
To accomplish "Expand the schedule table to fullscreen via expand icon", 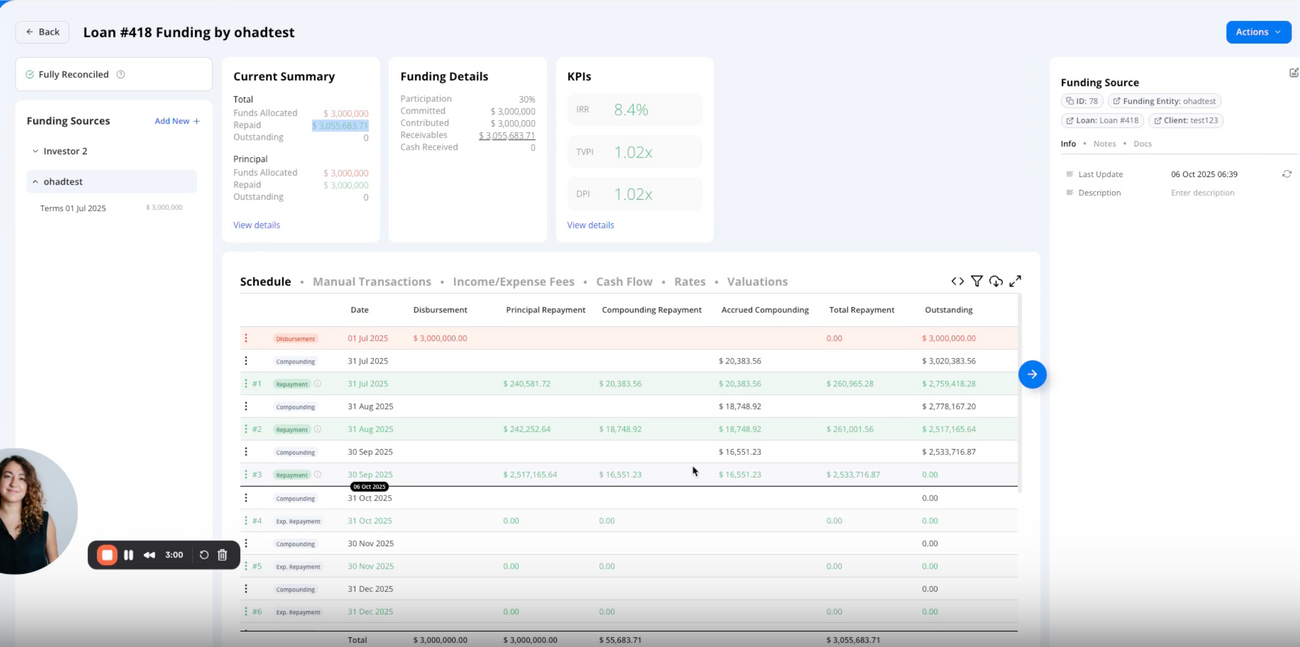I will [x=1015, y=281].
